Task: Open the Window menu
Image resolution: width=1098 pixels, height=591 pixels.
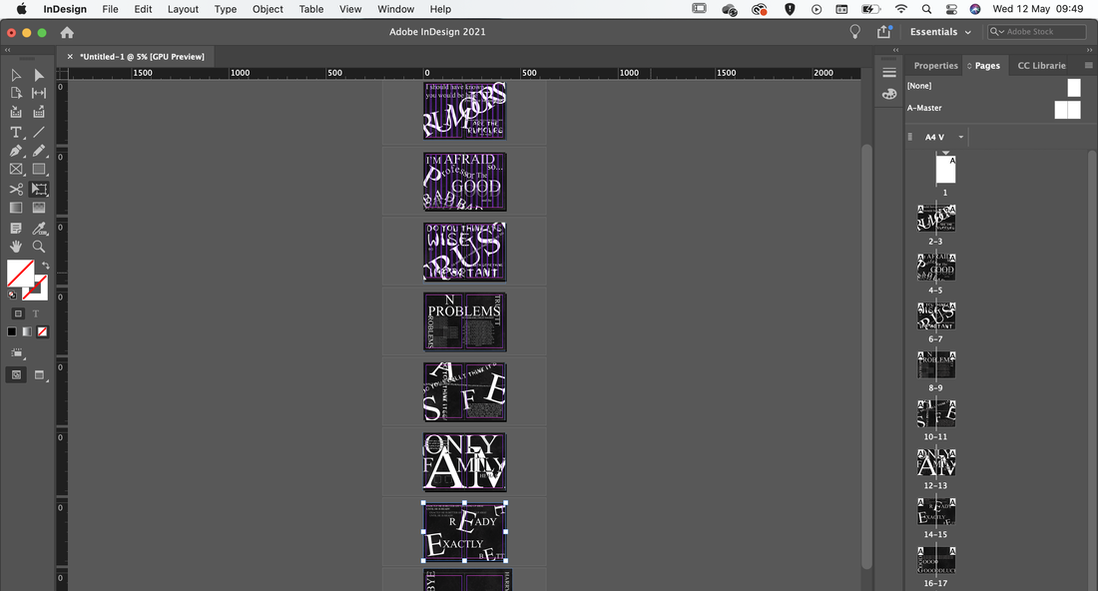Action: coord(396,9)
